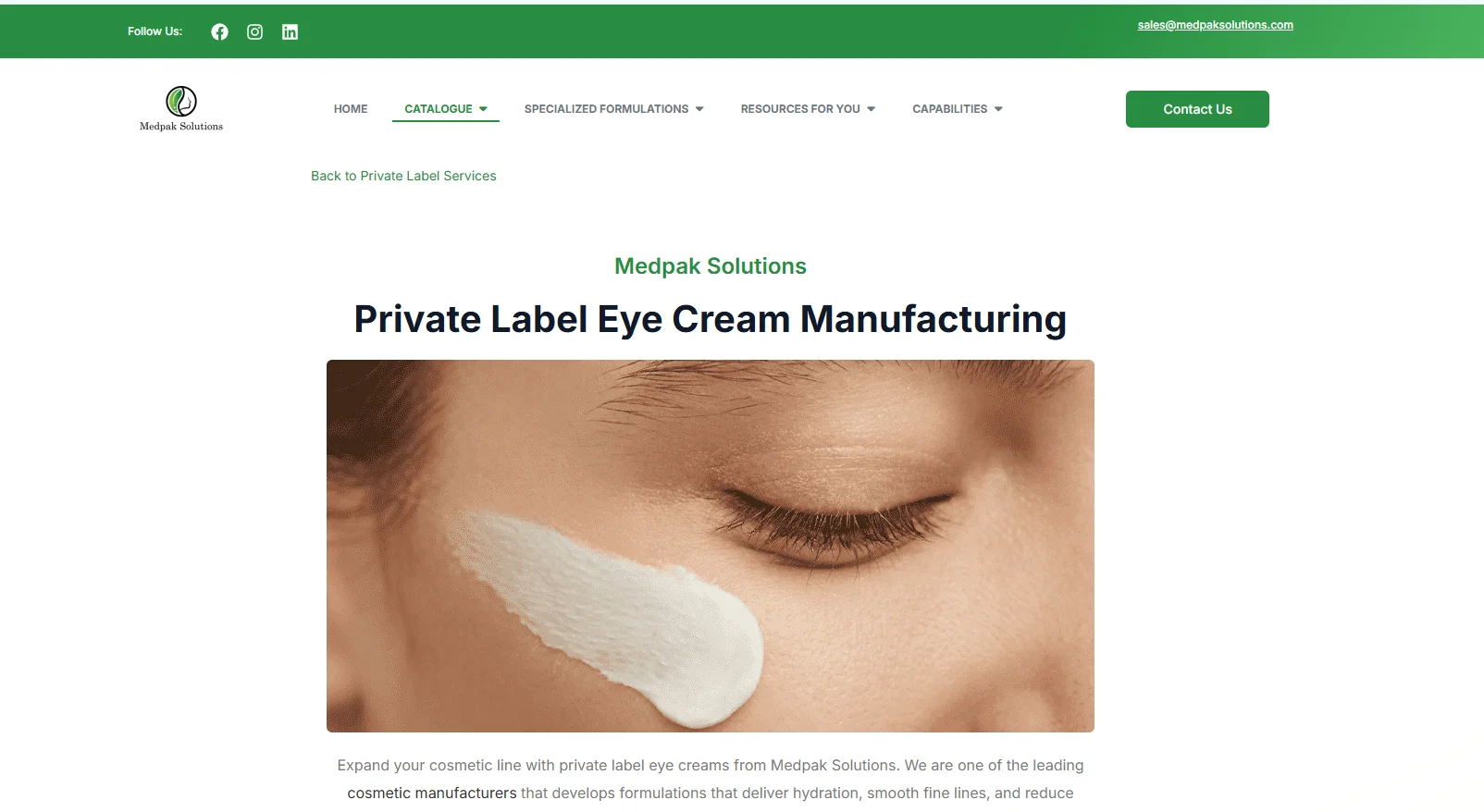Go to the Home menu item
The width and height of the screenshot is (1484, 812).
point(351,109)
